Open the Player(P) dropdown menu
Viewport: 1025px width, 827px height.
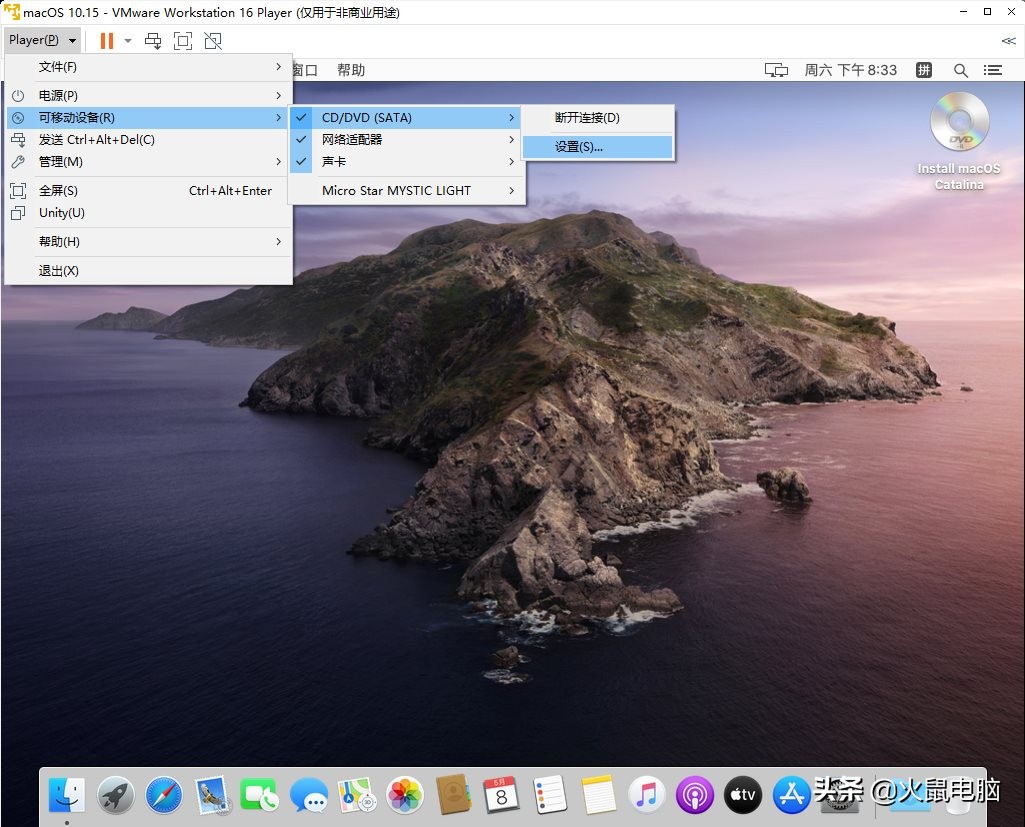click(42, 40)
